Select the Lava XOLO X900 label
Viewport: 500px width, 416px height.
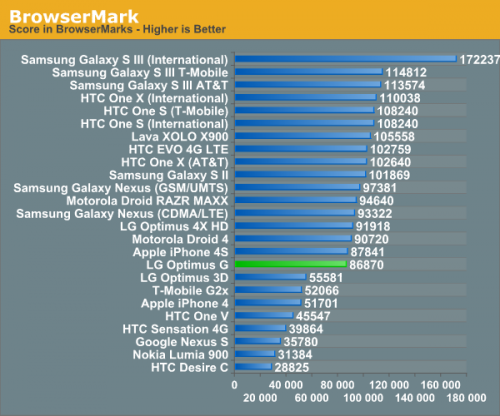(180, 137)
